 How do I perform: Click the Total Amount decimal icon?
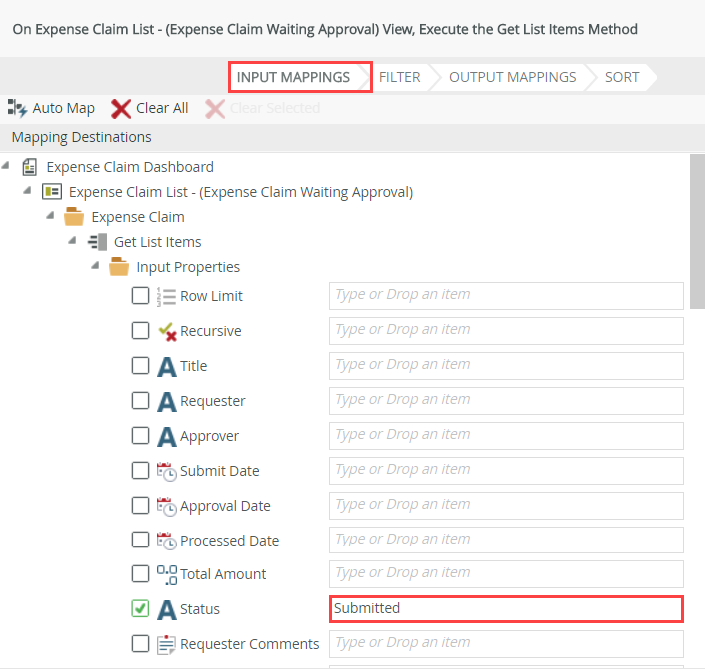167,575
